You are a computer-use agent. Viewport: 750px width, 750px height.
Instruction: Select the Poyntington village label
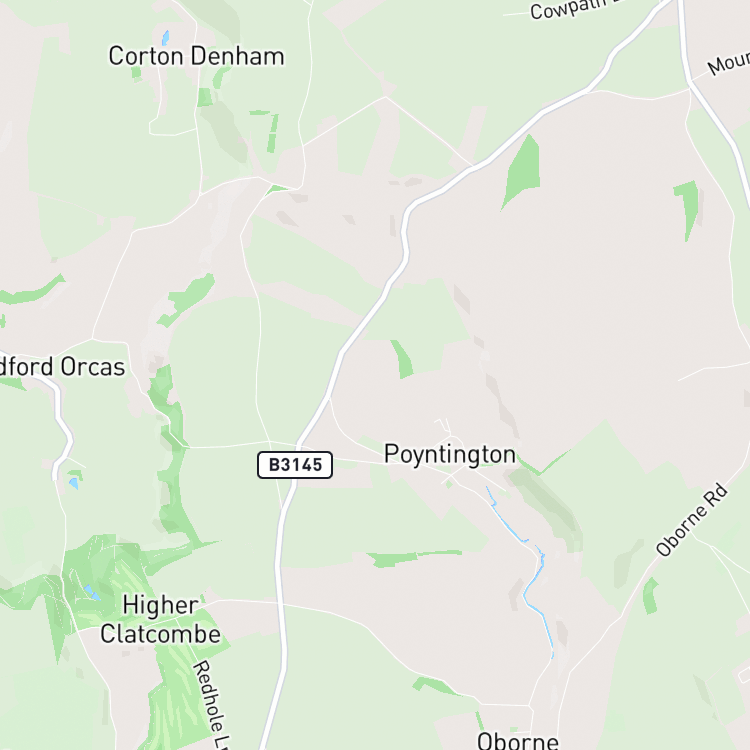coord(450,455)
